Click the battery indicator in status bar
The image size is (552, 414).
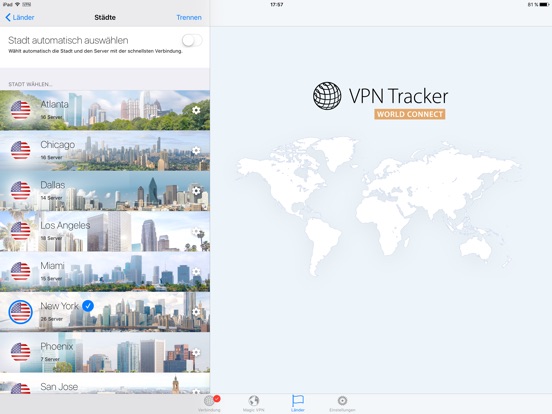point(544,5)
